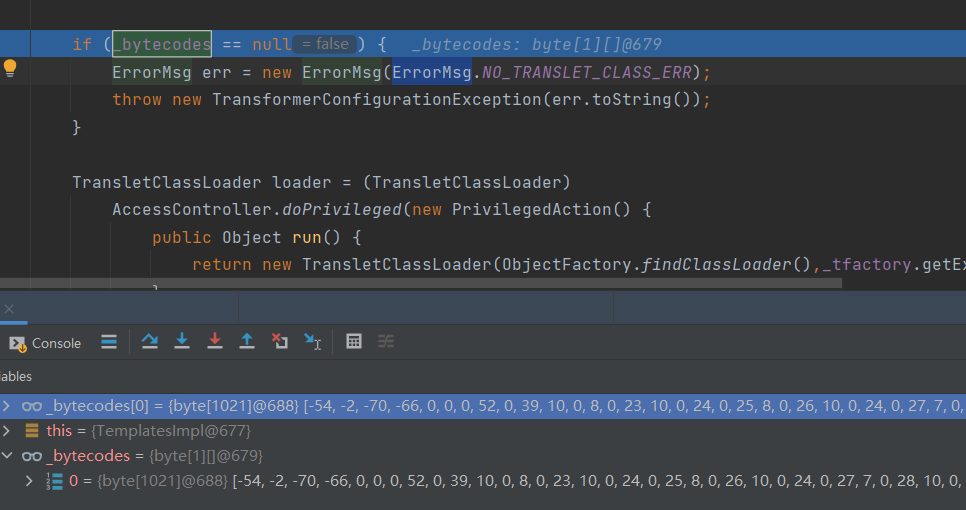Open Evaluate Expression calculator icon
The image size is (966, 510).
tap(354, 341)
